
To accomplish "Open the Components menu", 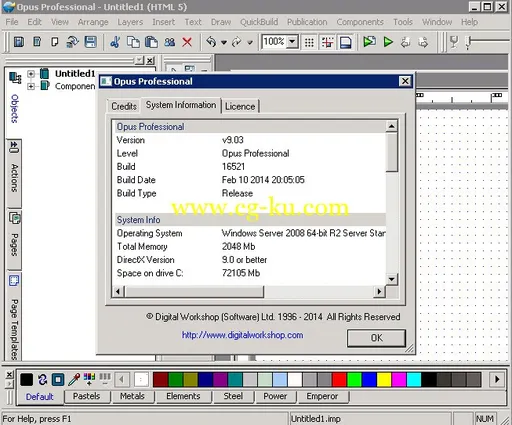I will [x=360, y=22].
